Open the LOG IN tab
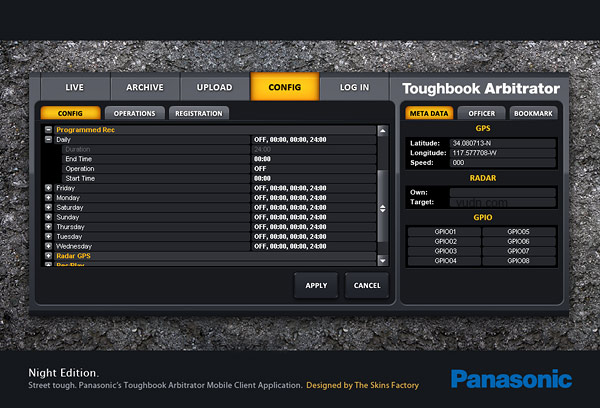The image size is (600, 408). tap(355, 87)
